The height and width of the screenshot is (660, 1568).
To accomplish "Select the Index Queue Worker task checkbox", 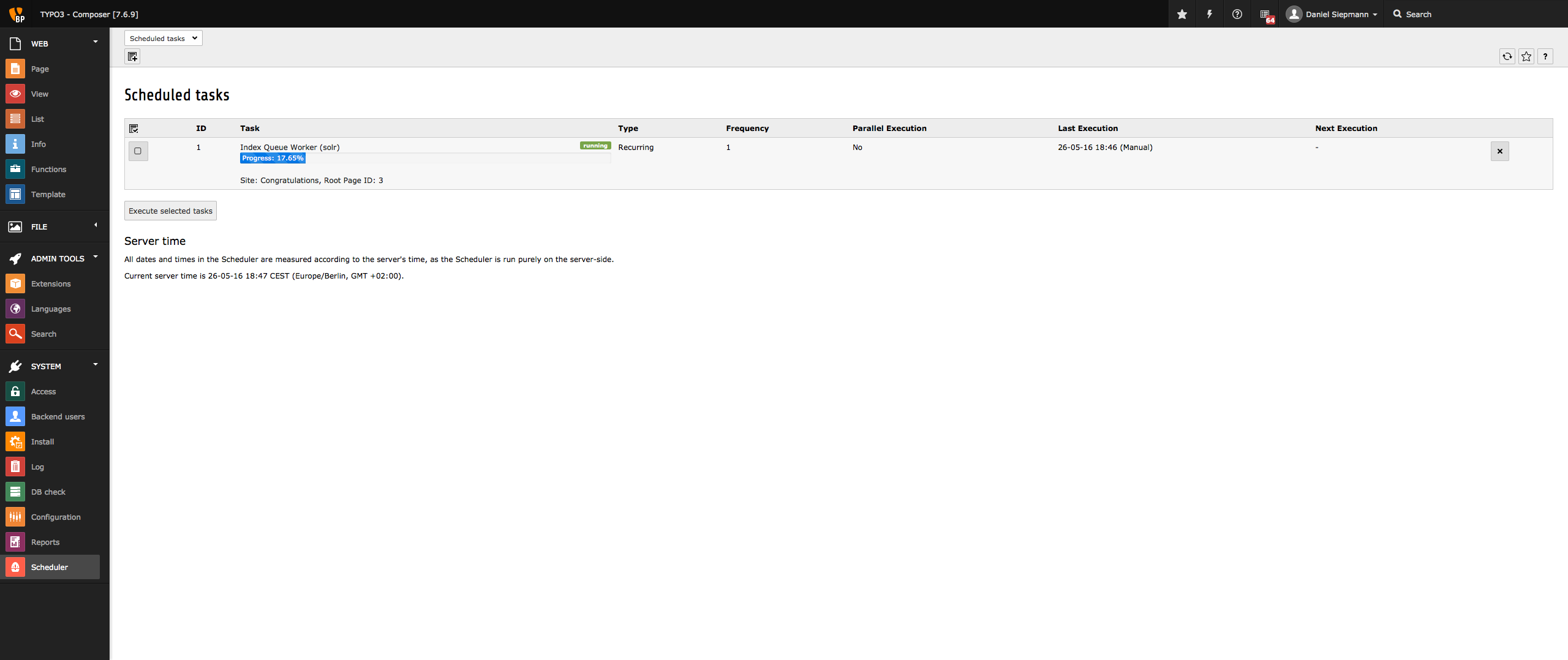I will click(x=138, y=151).
